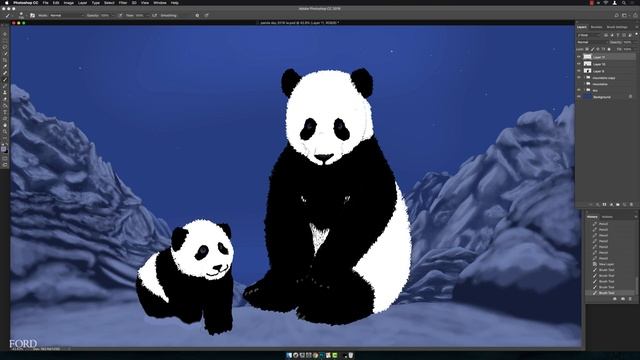The height and width of the screenshot is (360, 640).
Task: Filter layers by pixel layers icon
Action: (606, 36)
